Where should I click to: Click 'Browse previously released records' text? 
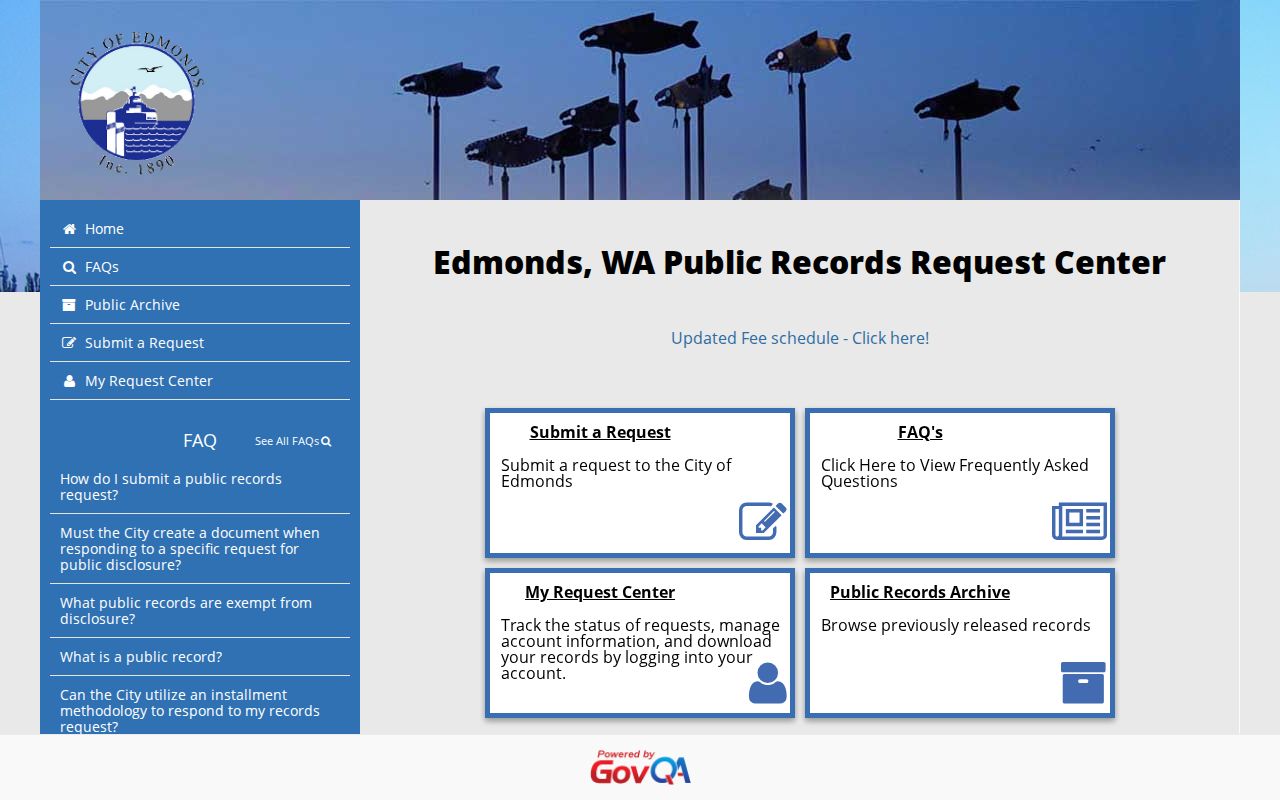[x=956, y=625]
